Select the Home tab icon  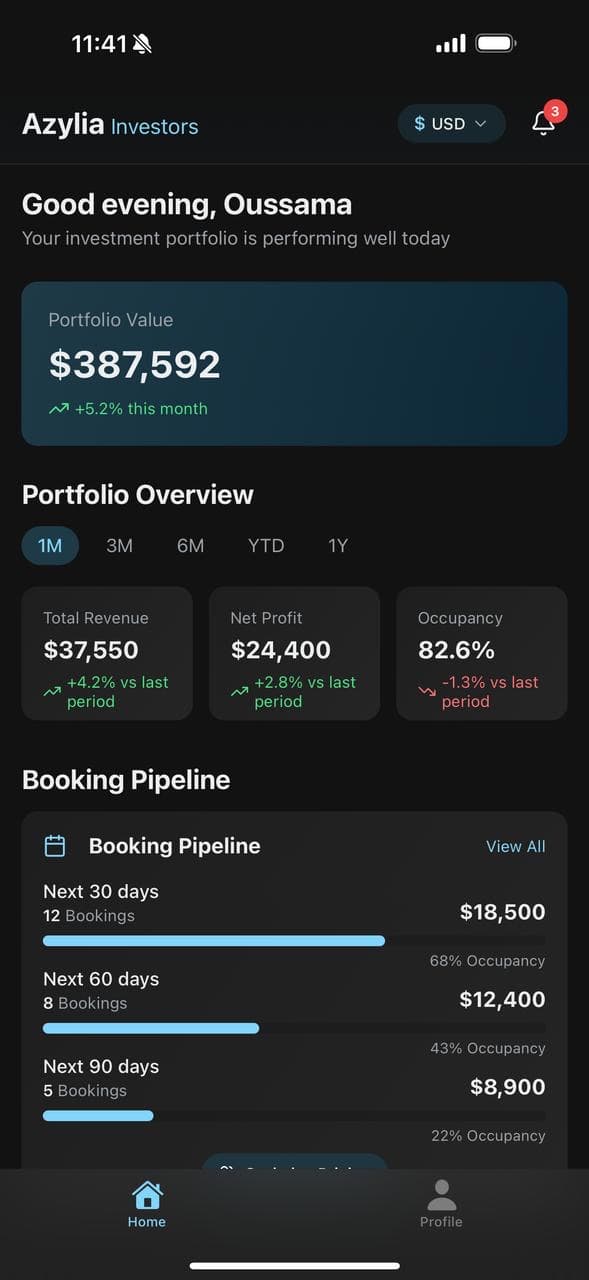(146, 1196)
